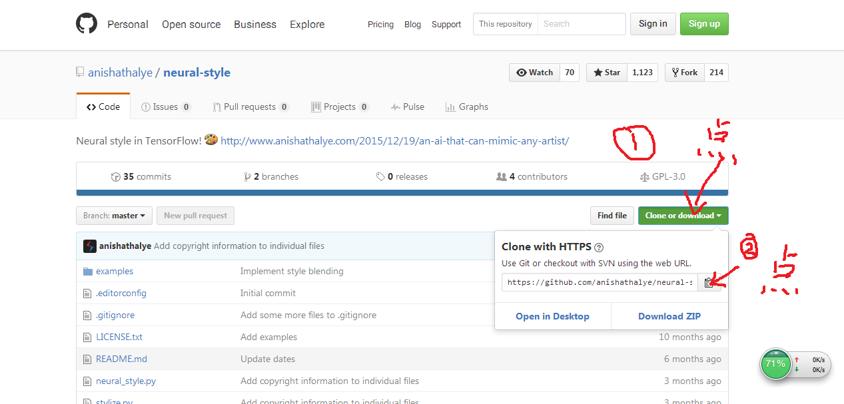The height and width of the screenshot is (404, 844).
Task: Open the anishathalye user profile link
Action: pos(120,72)
